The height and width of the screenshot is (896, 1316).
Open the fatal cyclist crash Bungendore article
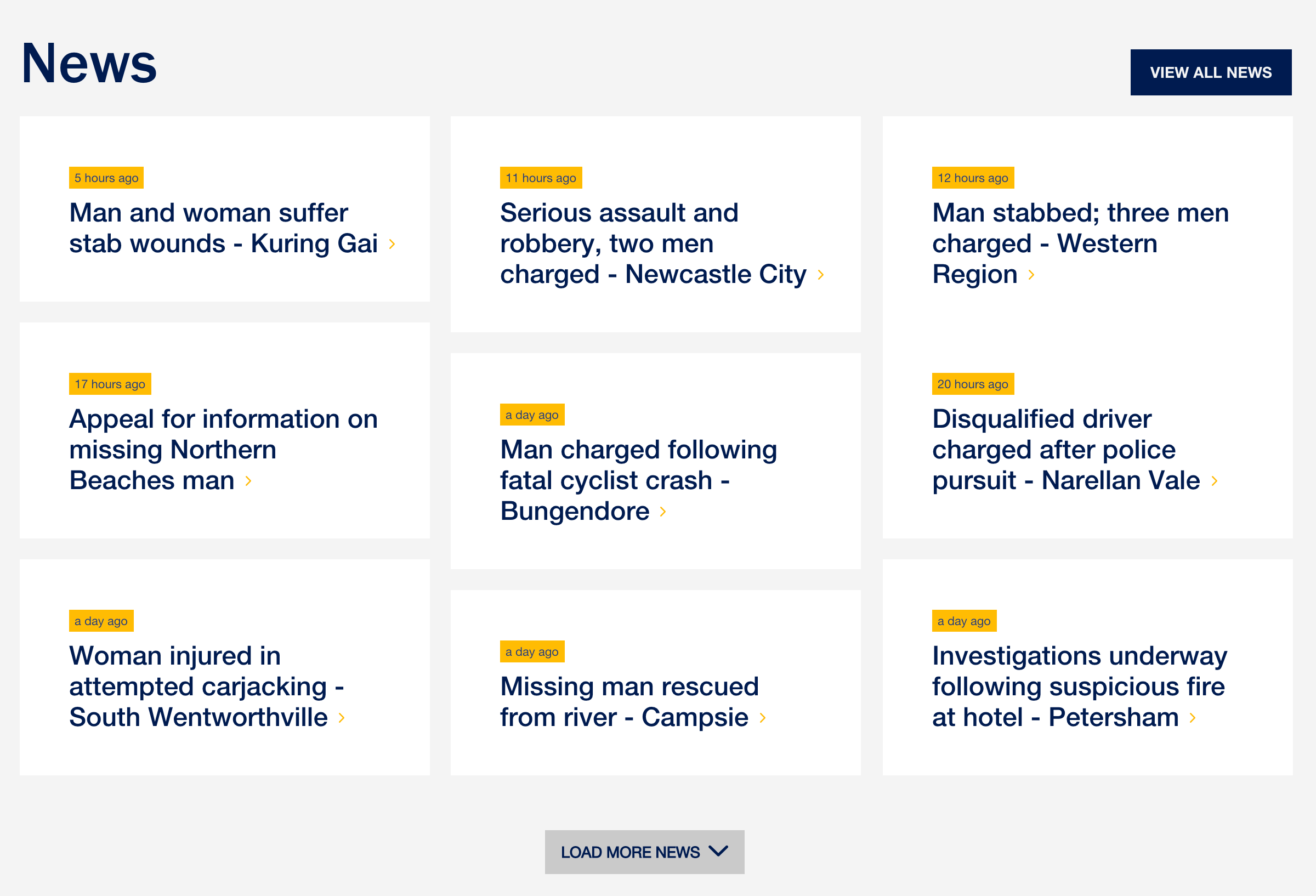tap(638, 481)
